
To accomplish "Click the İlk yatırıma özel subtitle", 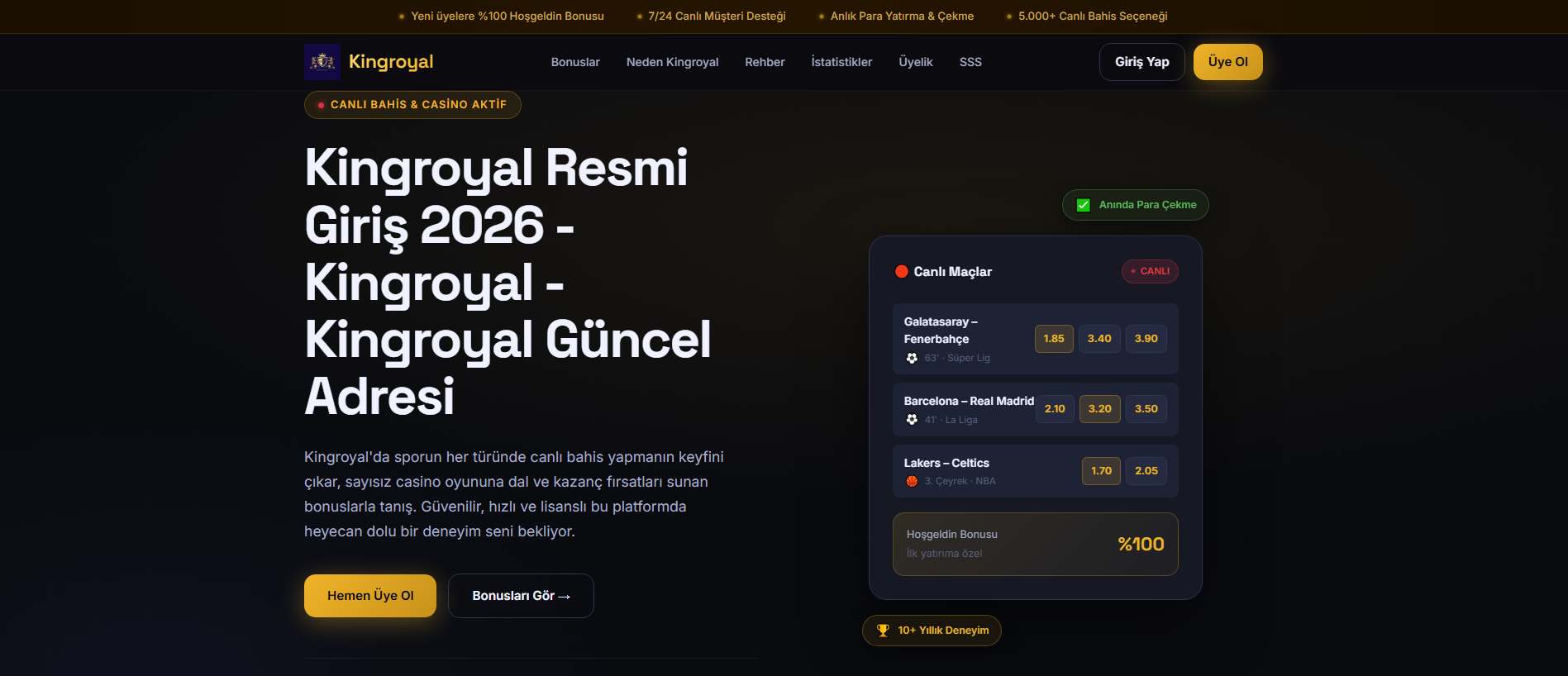I will [x=944, y=554].
